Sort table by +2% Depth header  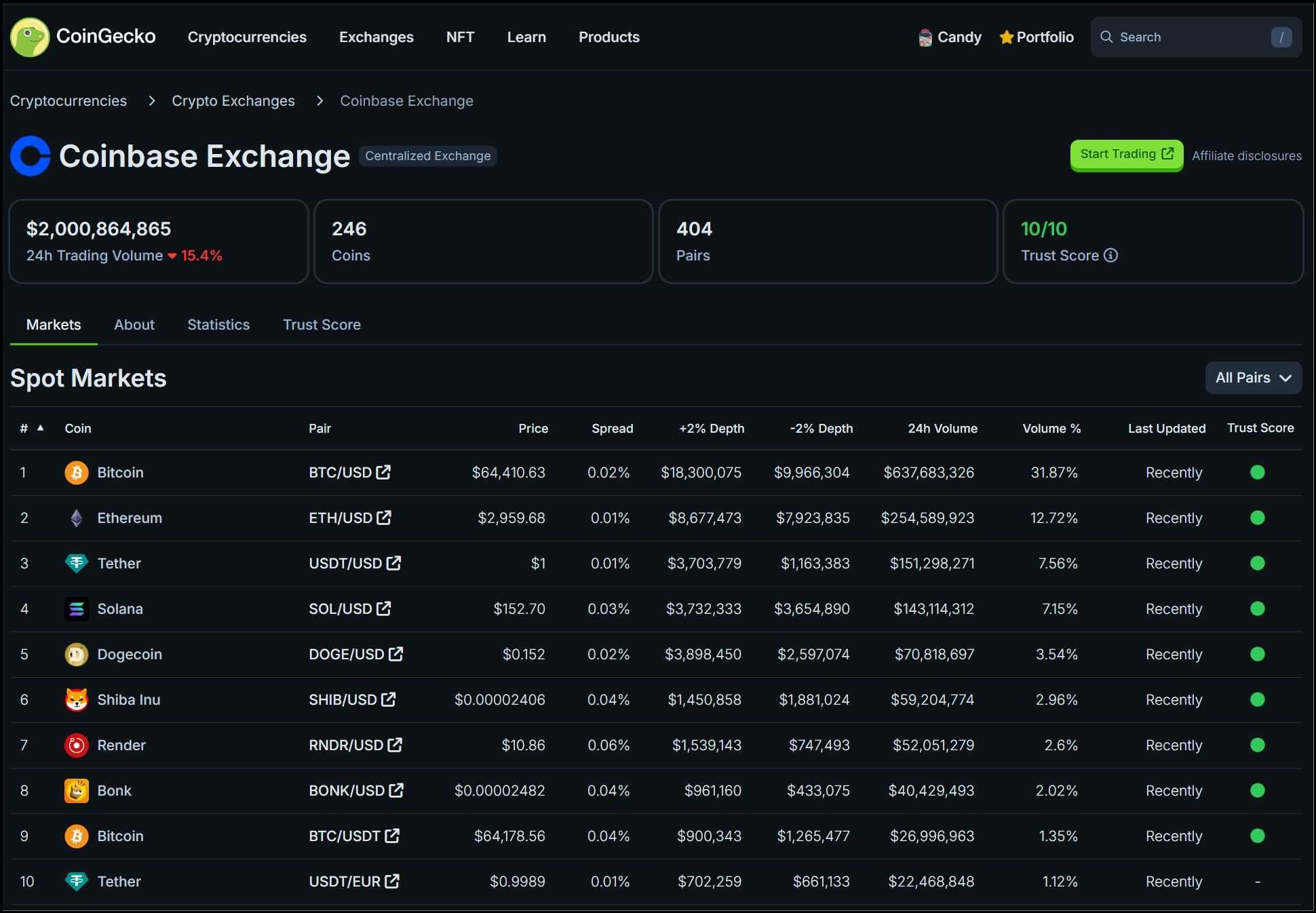pyautogui.click(x=712, y=429)
